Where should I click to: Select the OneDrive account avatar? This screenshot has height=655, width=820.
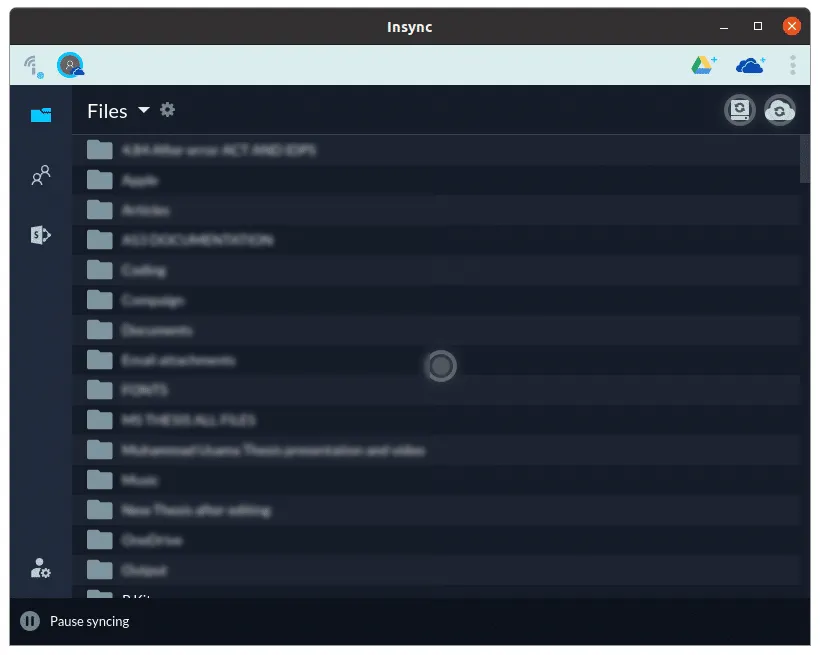point(71,65)
